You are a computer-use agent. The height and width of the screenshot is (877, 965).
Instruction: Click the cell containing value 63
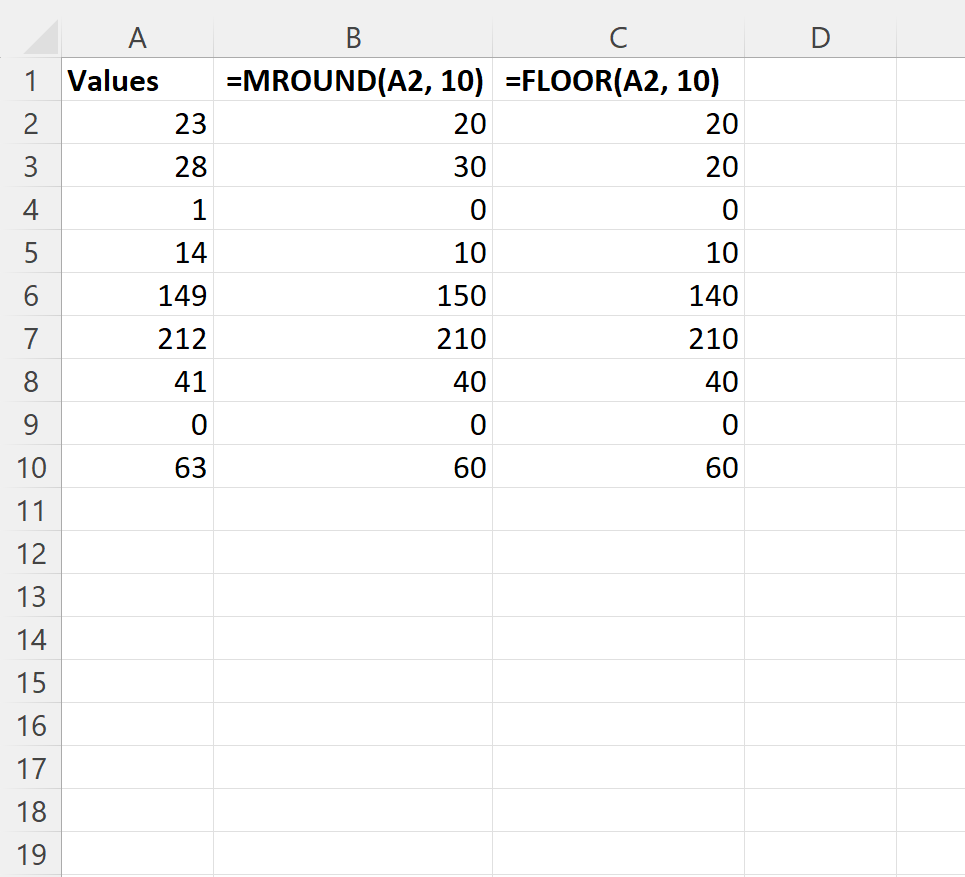137,467
